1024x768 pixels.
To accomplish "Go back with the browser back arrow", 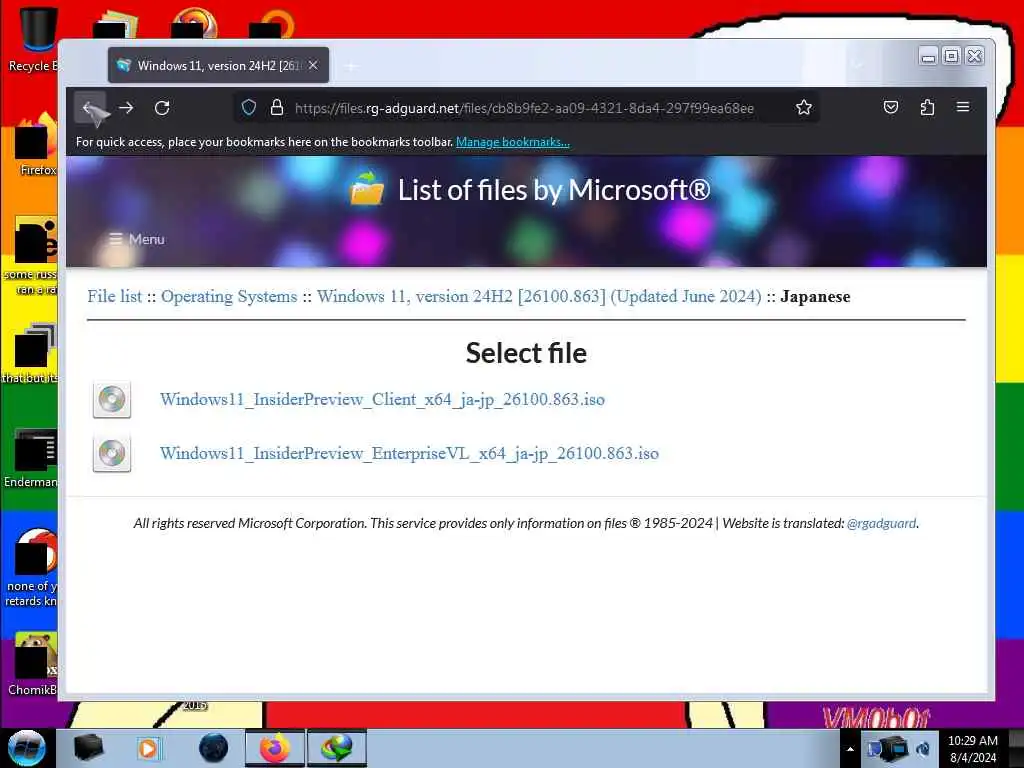I will 89,108.
